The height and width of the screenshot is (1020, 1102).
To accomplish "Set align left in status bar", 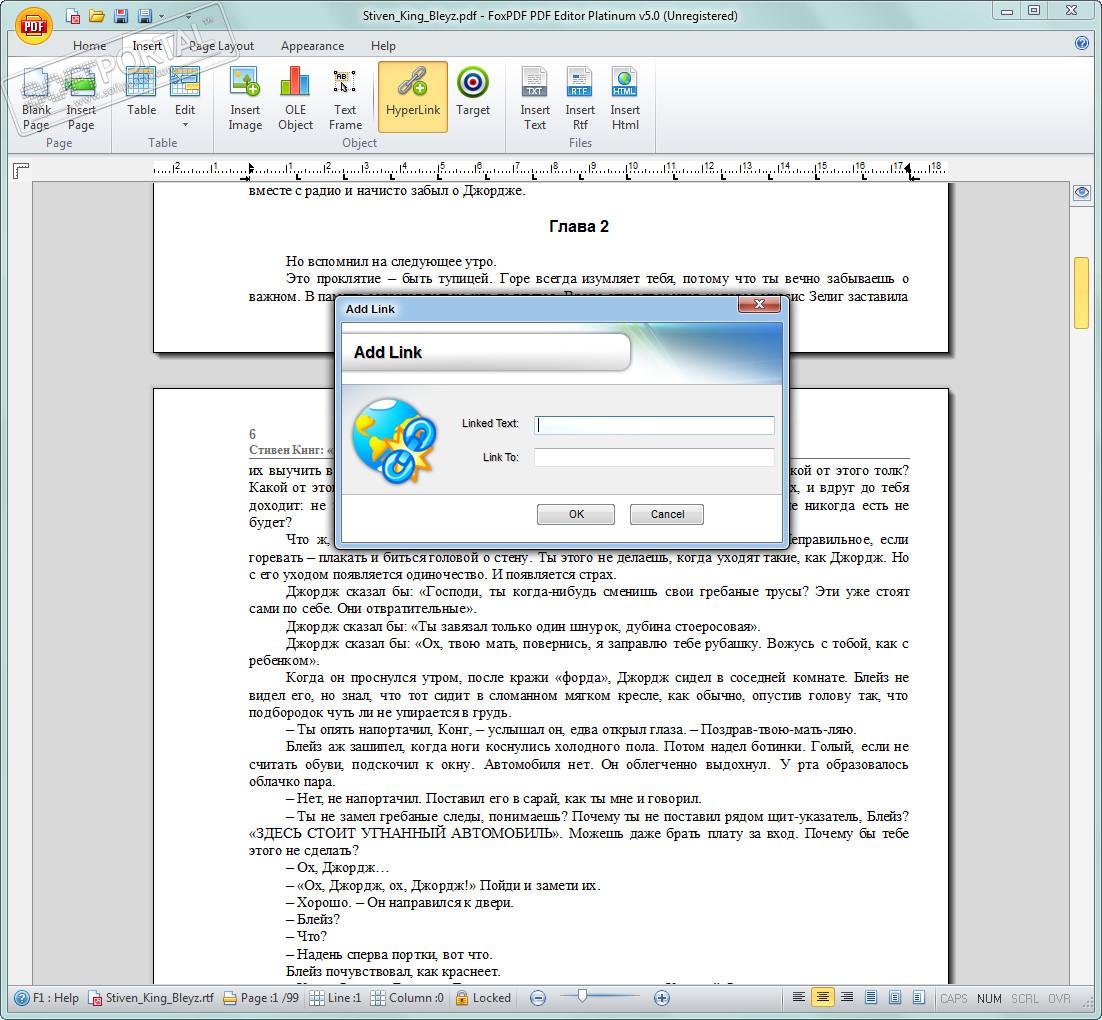I will pos(798,998).
